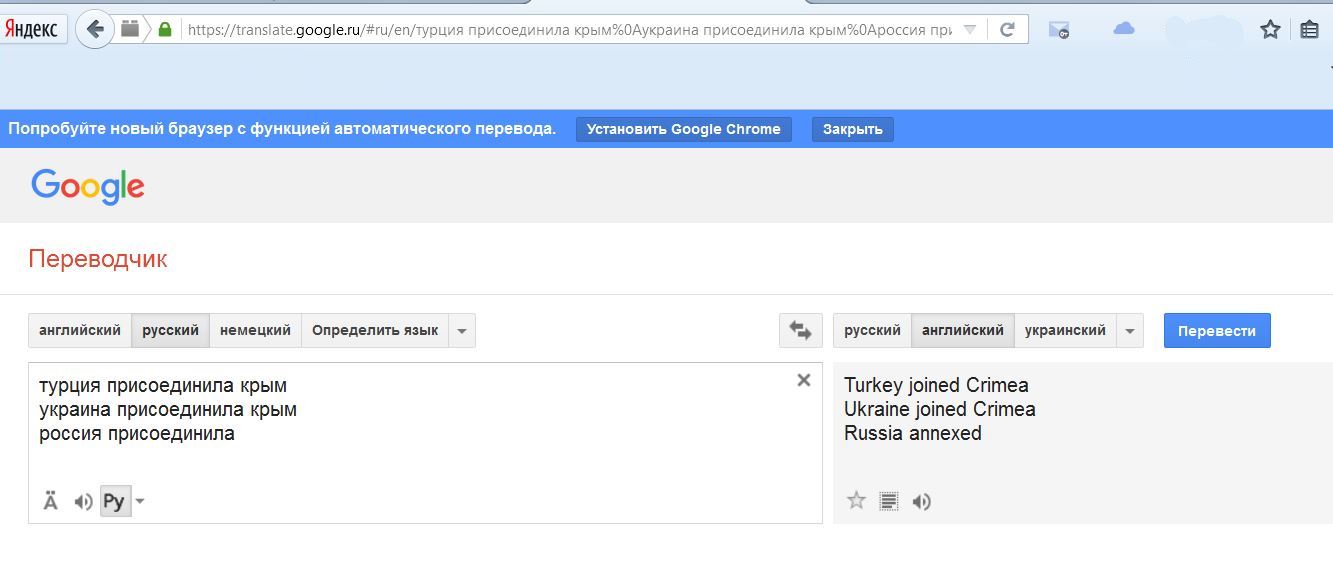Swap languages with the arrows icon
1333x585 pixels.
[801, 331]
